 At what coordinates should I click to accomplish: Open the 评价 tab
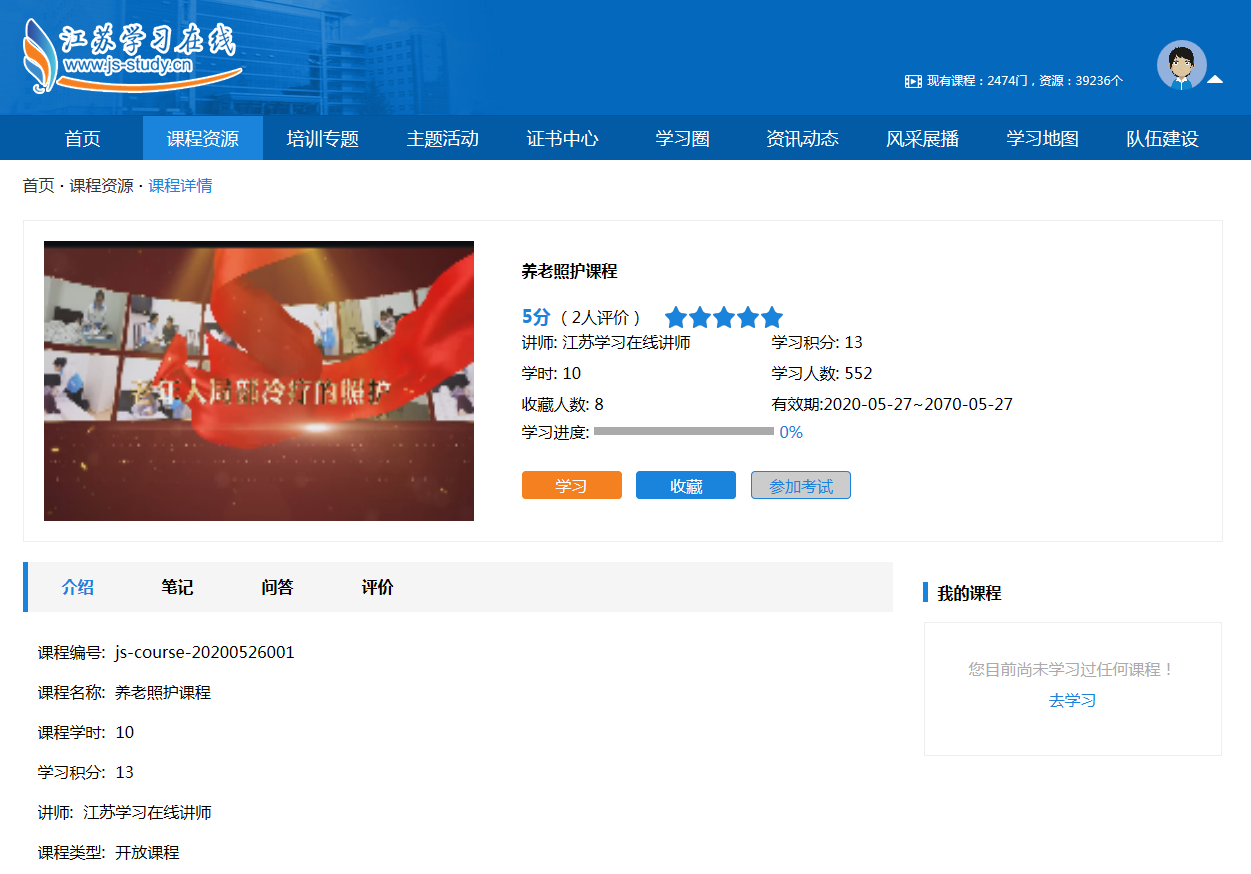click(x=377, y=587)
